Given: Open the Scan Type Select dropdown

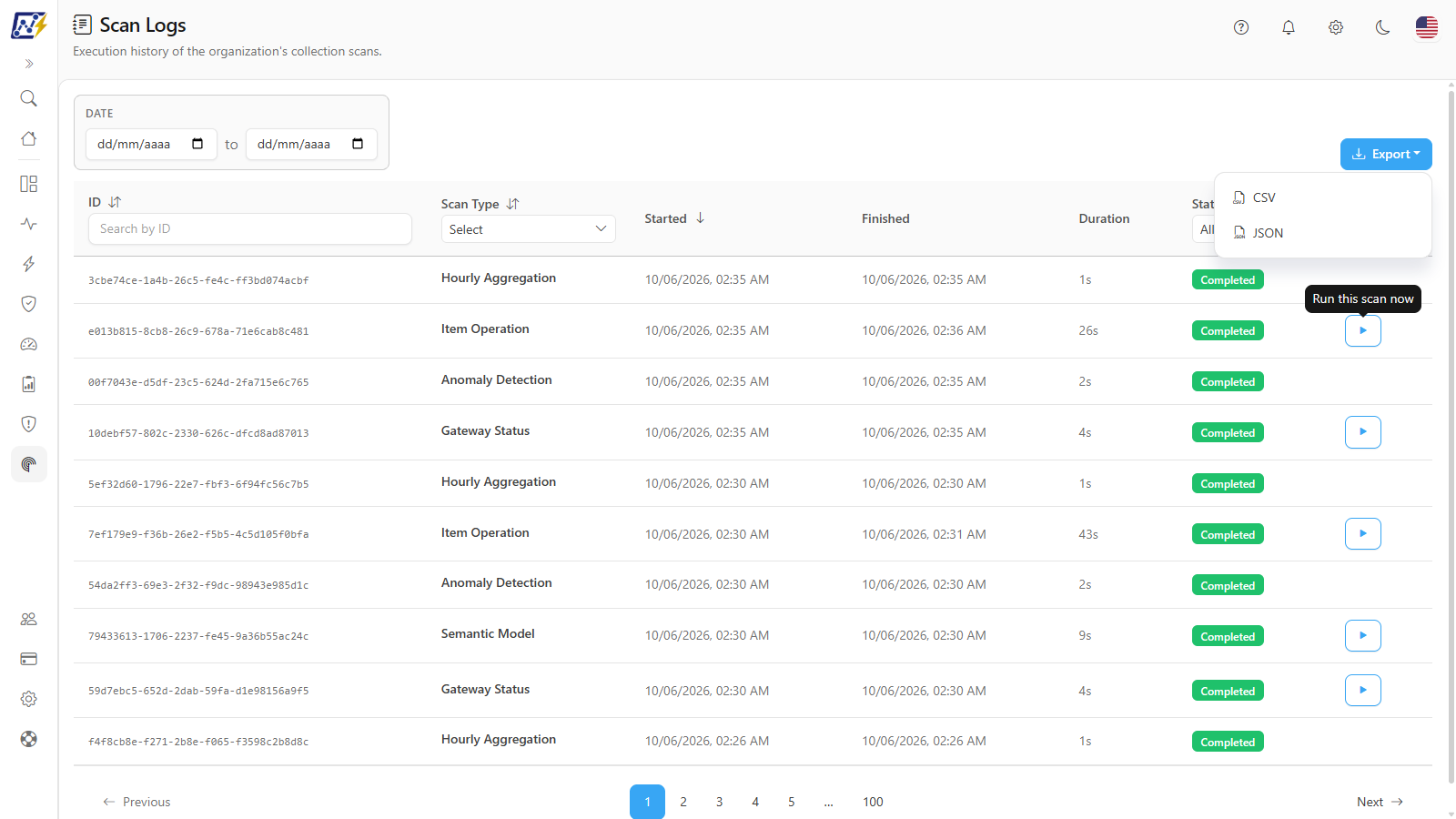Looking at the screenshot, I should (529, 229).
